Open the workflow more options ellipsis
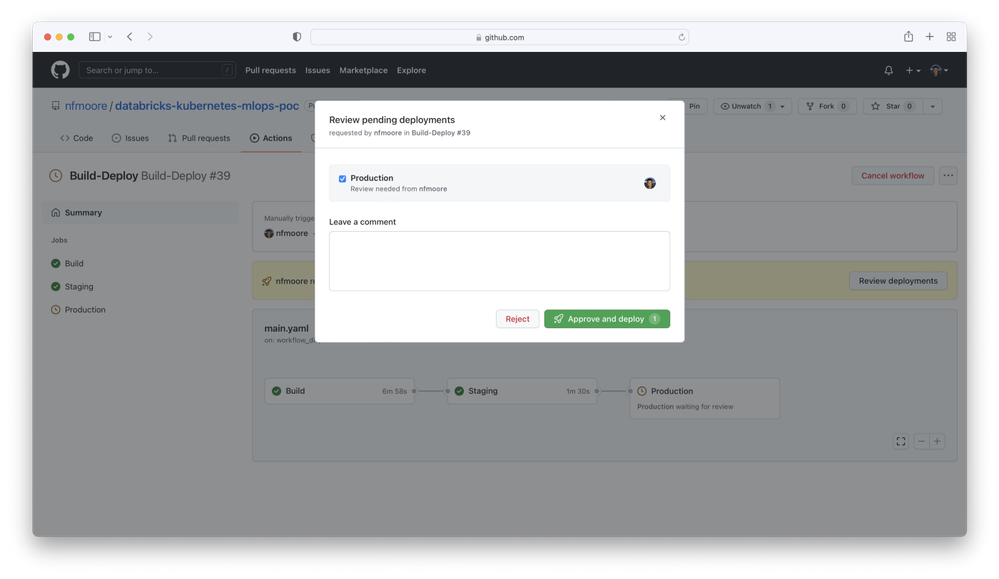999x579 pixels. [x=948, y=176]
